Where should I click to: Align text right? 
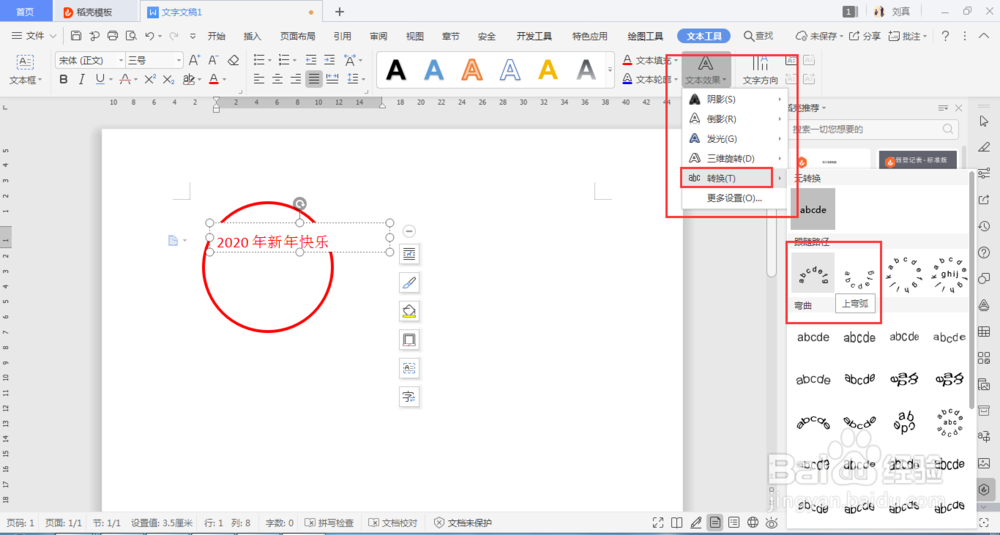(295, 79)
